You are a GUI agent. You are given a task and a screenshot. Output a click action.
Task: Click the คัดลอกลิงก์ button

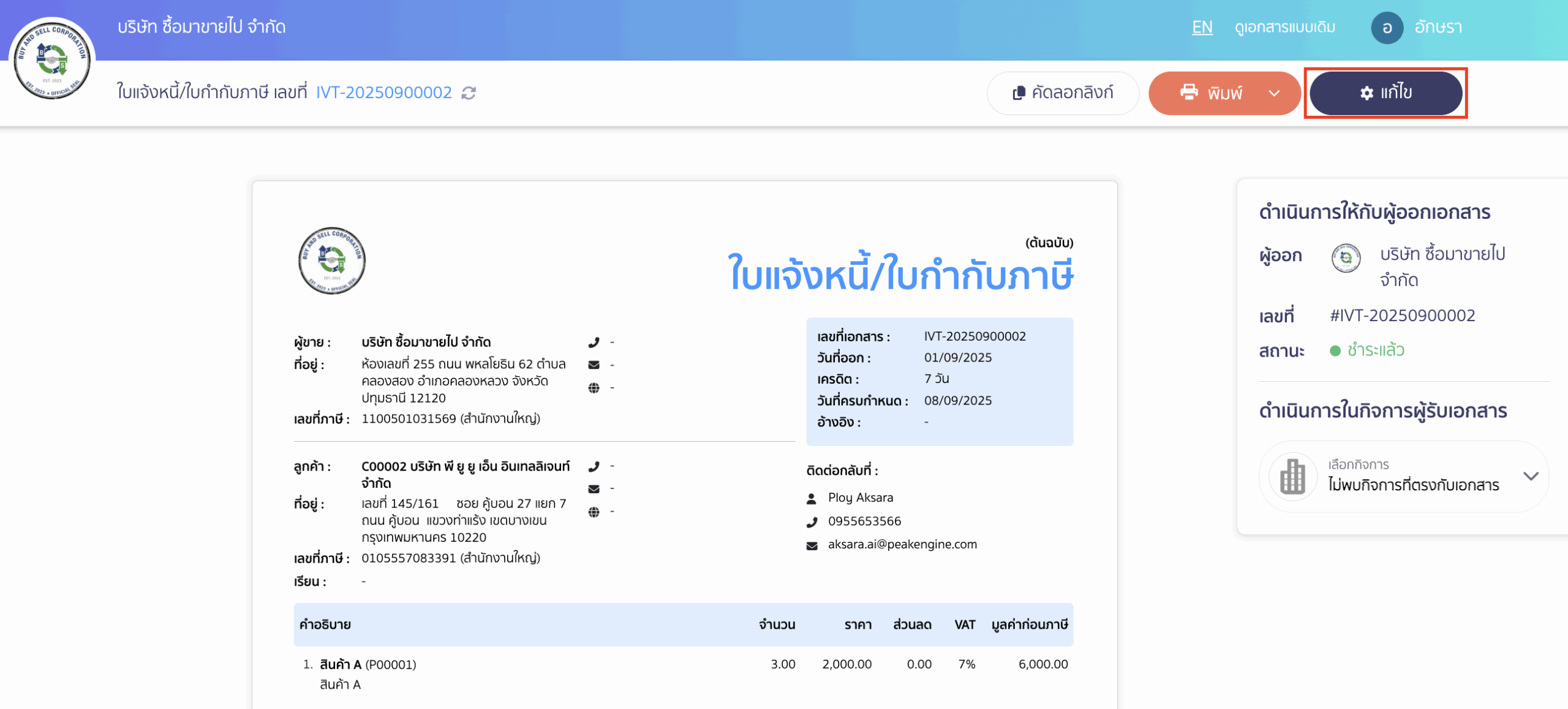(x=1063, y=93)
